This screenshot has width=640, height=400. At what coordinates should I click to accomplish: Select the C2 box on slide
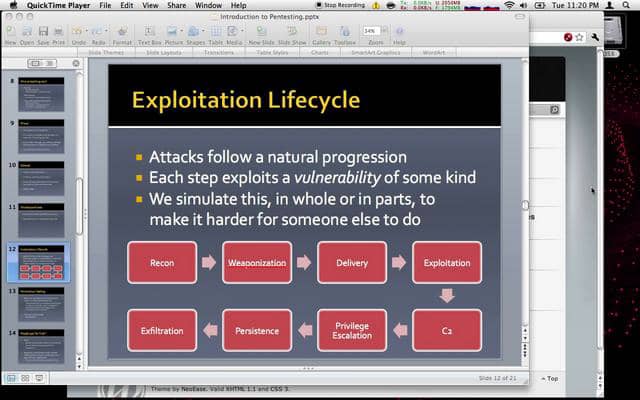447,330
